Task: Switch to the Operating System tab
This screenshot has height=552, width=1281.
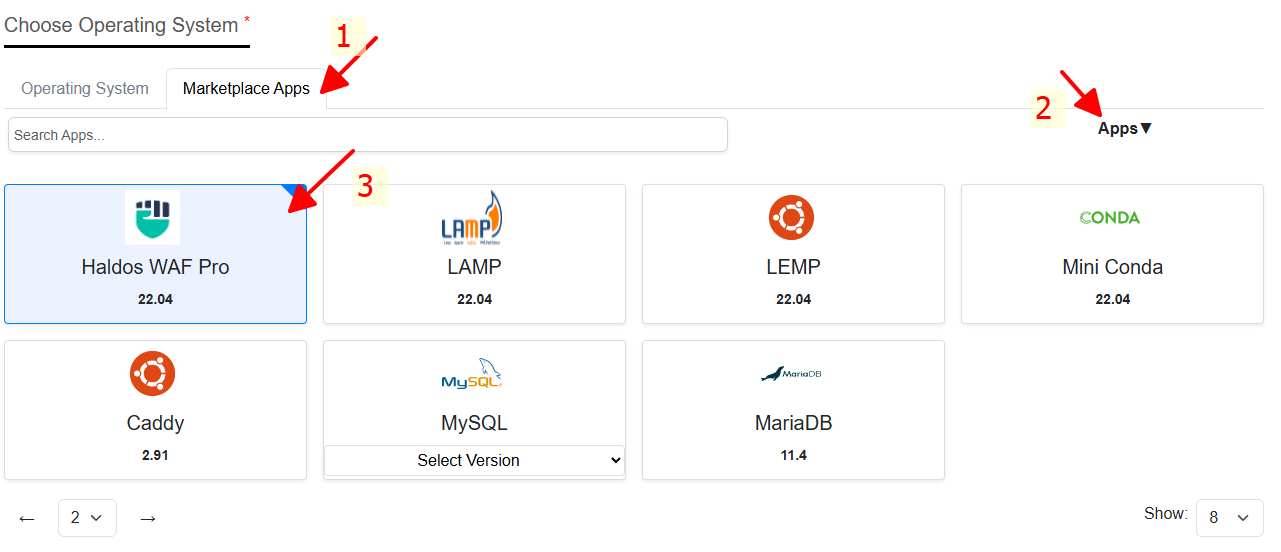Action: point(85,88)
